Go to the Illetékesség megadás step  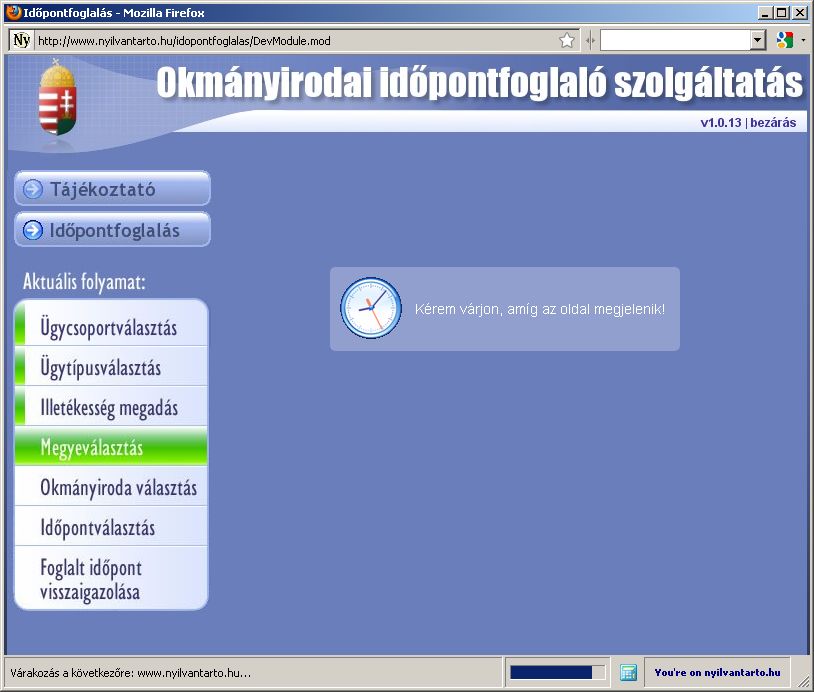coord(109,408)
